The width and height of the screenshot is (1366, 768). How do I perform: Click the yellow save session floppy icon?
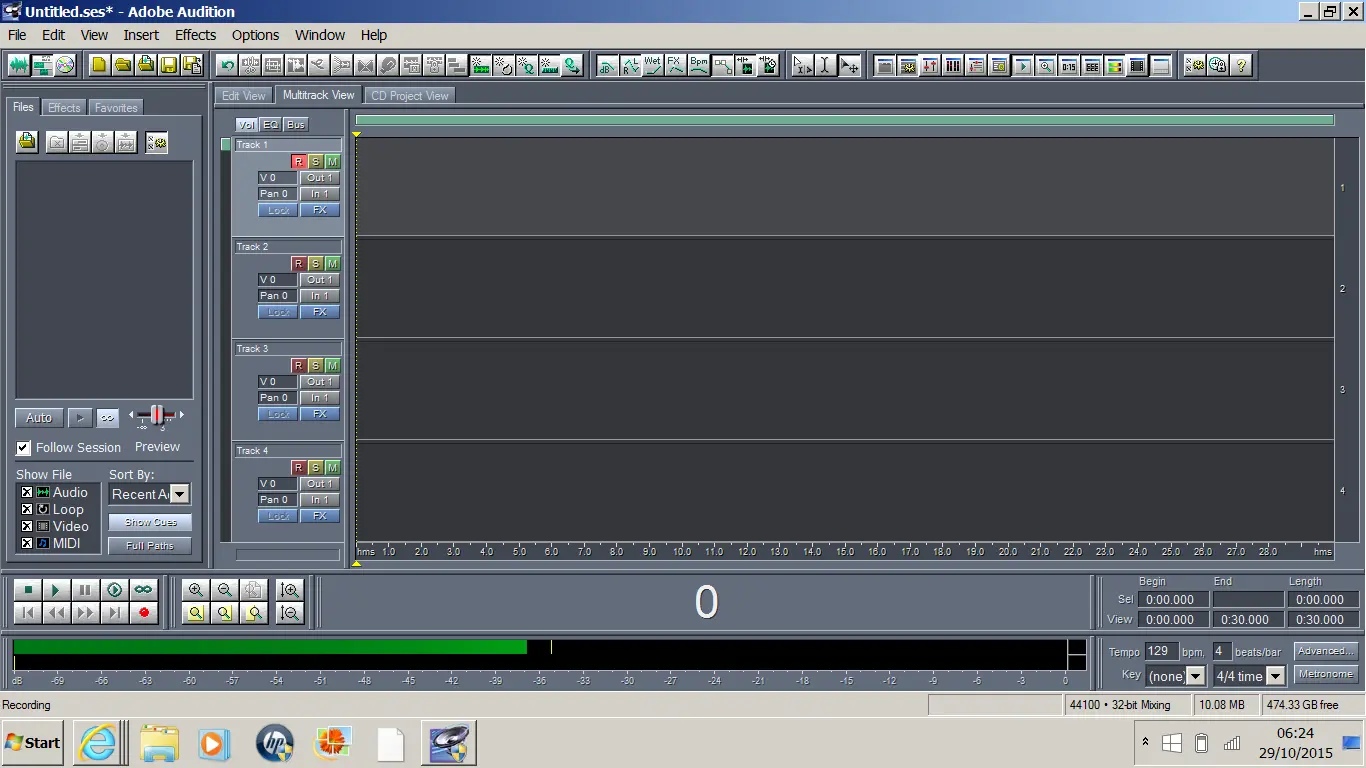coord(168,66)
